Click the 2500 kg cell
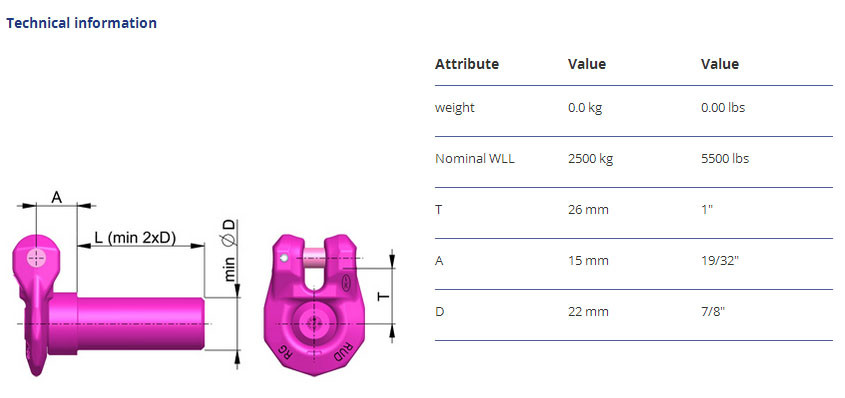This screenshot has height=398, width=845. pos(591,159)
